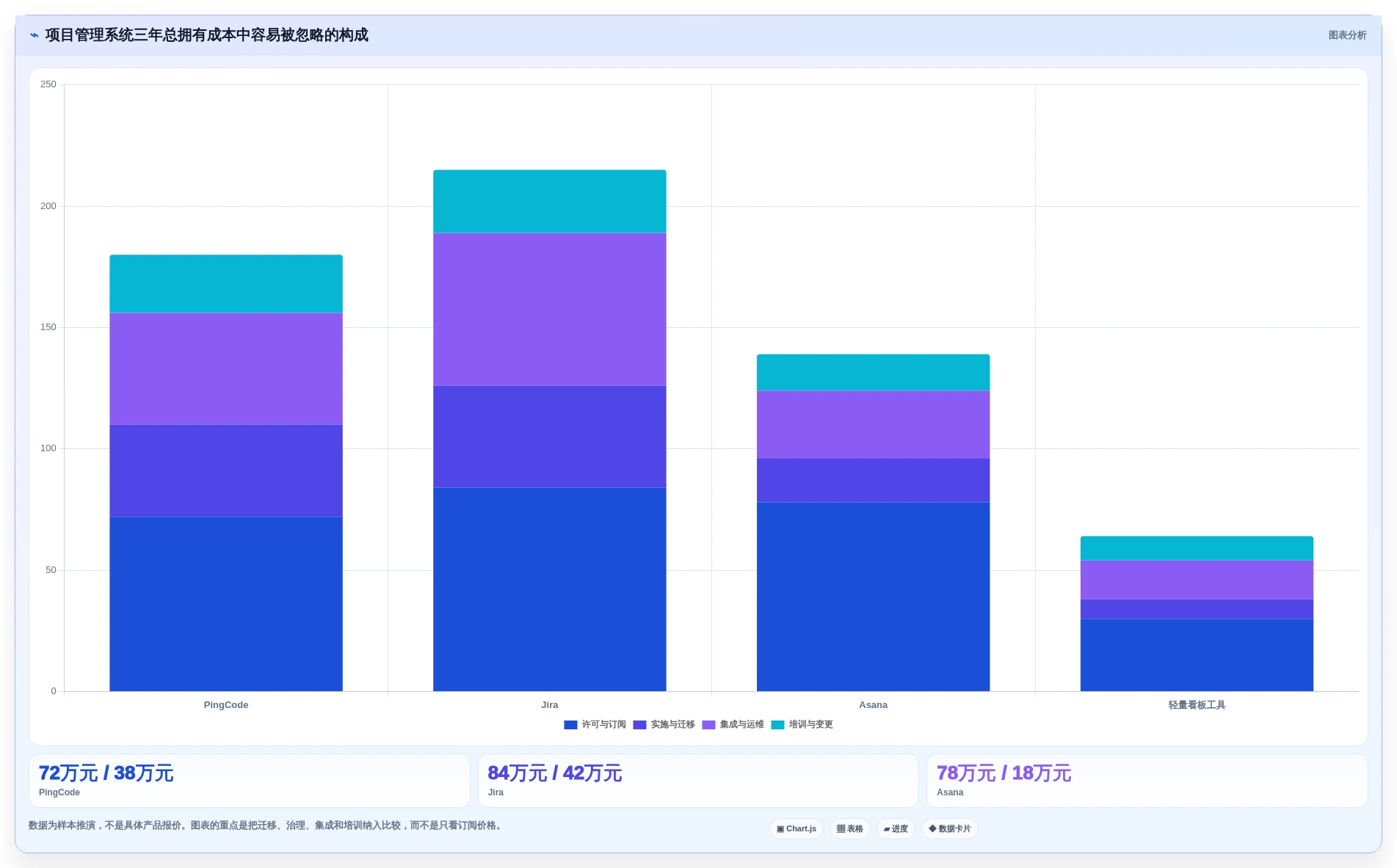Screen dimensions: 1397x868
Task: Click the blue icon beside the chart title
Action: [x=34, y=35]
